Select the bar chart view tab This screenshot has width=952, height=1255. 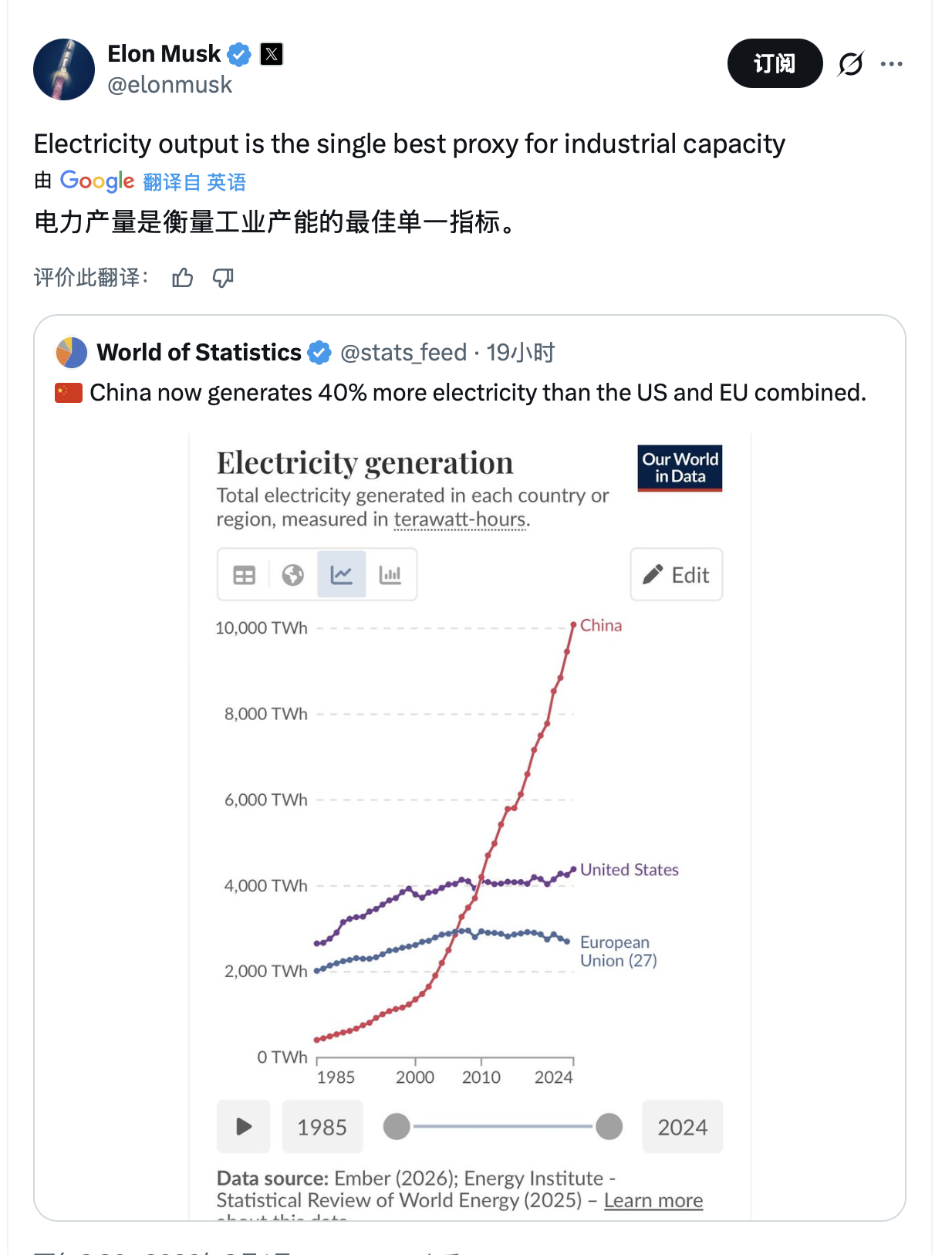[390, 575]
